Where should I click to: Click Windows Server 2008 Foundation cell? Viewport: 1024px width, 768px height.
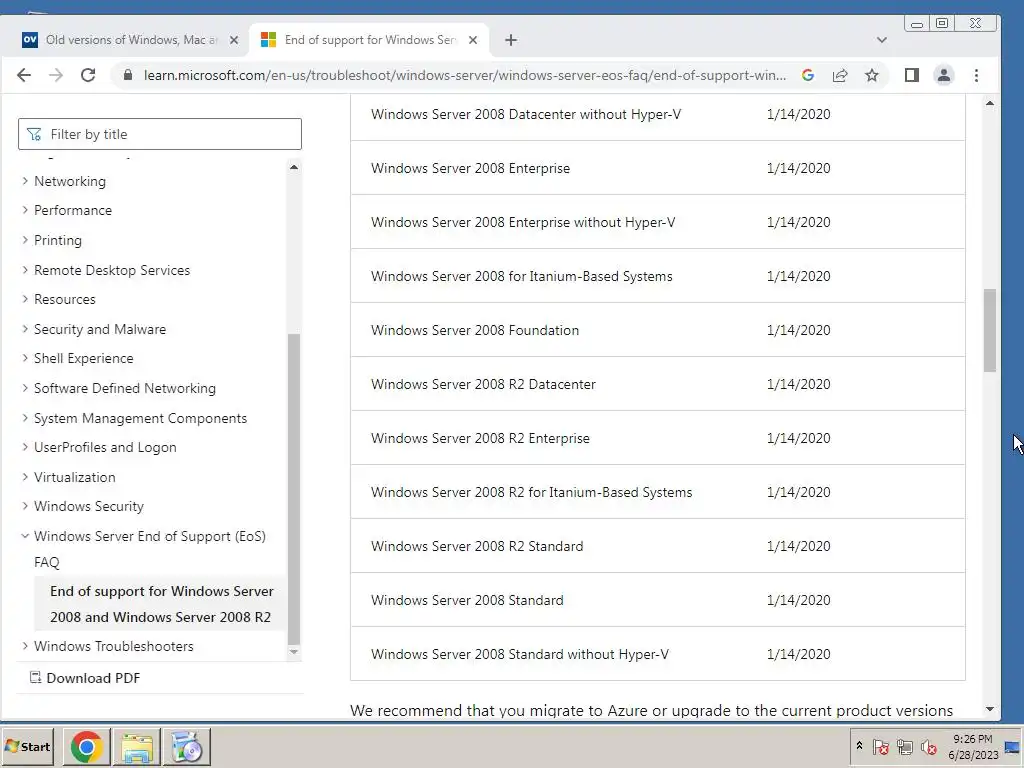pyautogui.click(x=475, y=330)
